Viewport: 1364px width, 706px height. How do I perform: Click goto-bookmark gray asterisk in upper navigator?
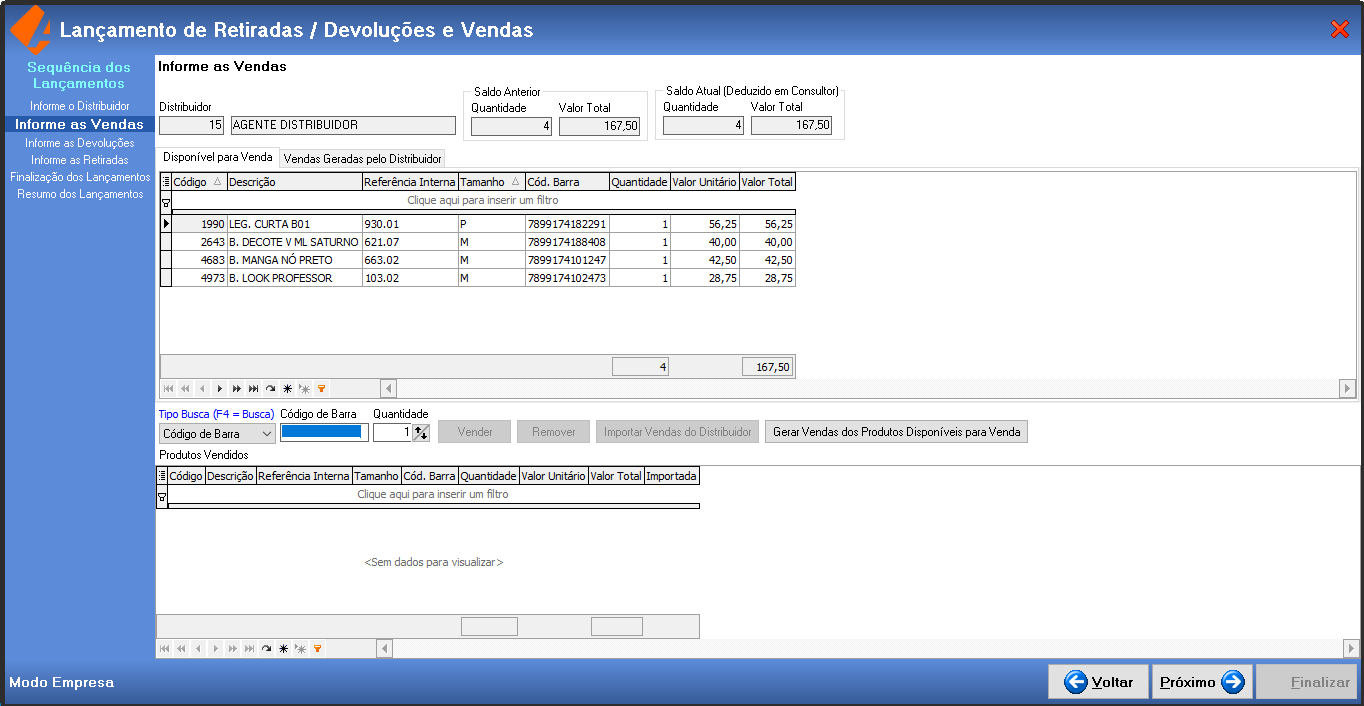304,388
